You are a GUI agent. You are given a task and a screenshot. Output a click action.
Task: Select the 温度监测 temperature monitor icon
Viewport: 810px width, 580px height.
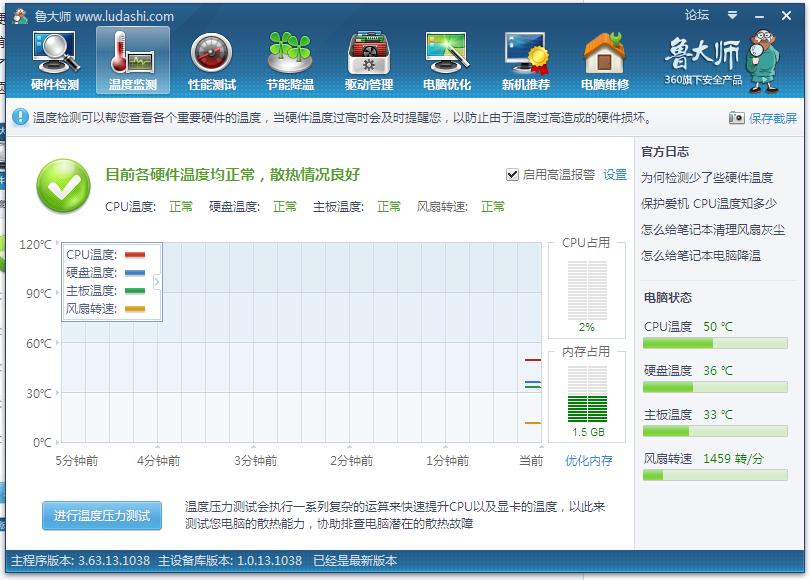point(134,57)
